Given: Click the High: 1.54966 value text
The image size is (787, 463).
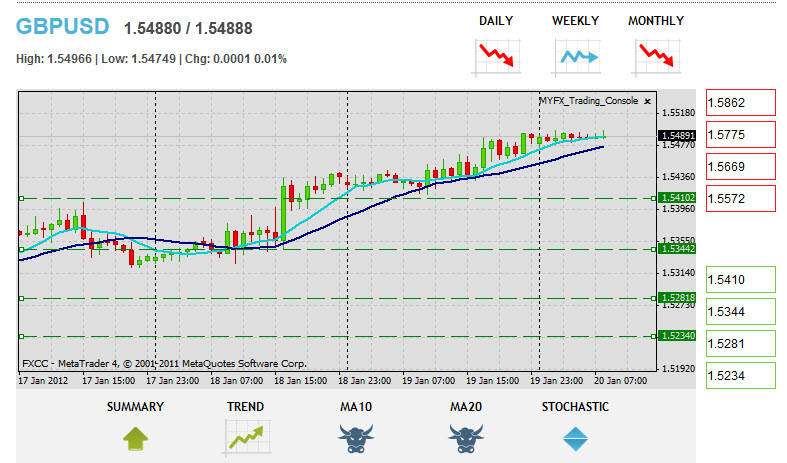Looking at the screenshot, I should point(54,59).
